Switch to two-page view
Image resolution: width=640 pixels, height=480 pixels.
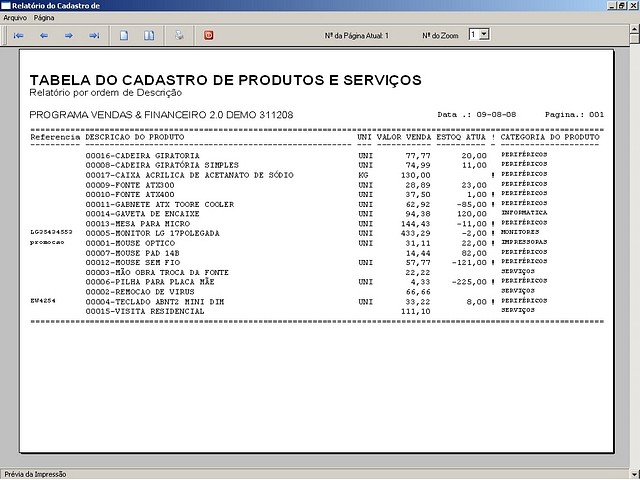(x=149, y=35)
